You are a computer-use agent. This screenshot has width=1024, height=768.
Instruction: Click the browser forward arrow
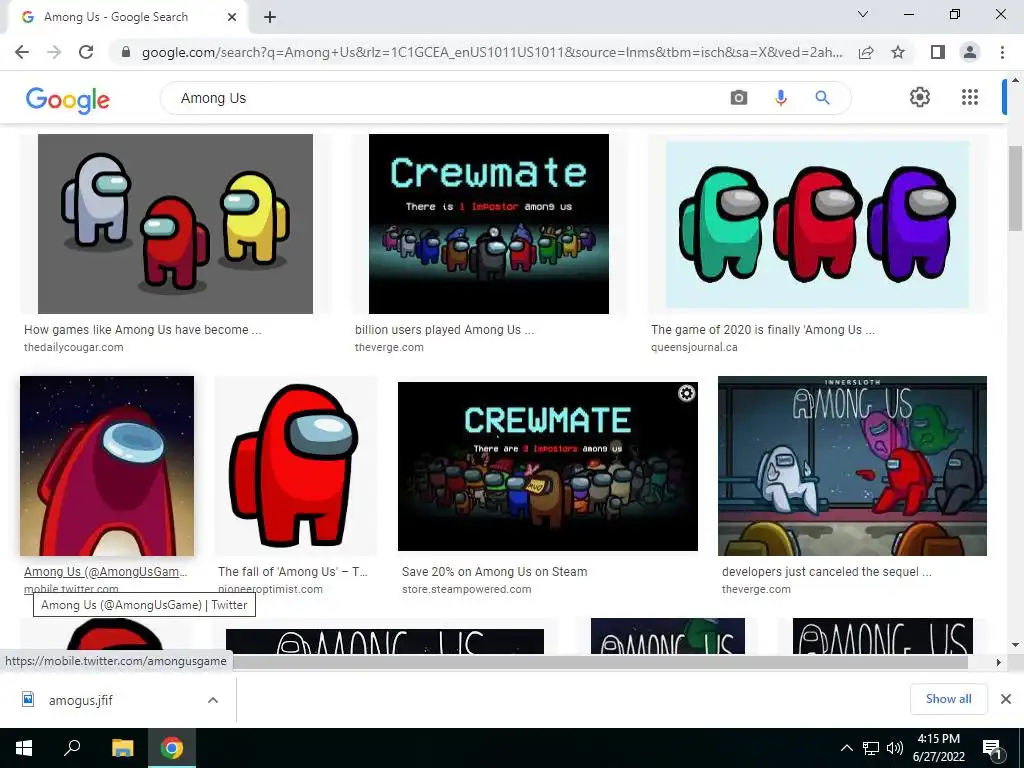(x=54, y=52)
